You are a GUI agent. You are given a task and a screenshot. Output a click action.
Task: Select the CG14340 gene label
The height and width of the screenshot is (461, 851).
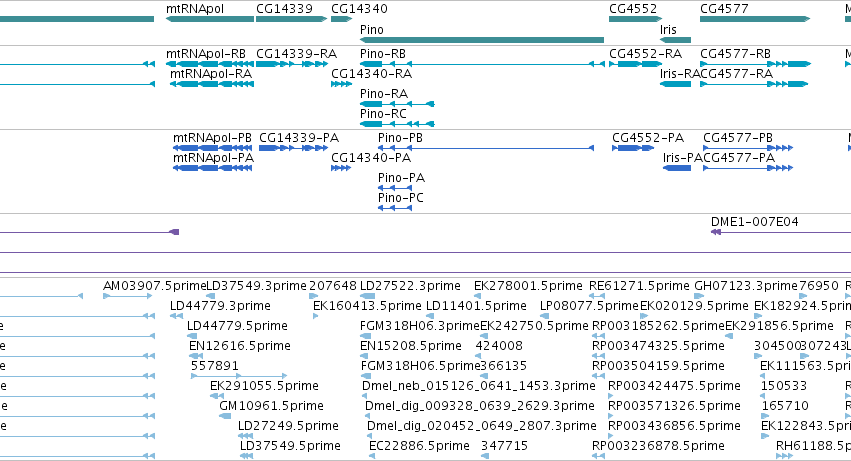[359, 9]
